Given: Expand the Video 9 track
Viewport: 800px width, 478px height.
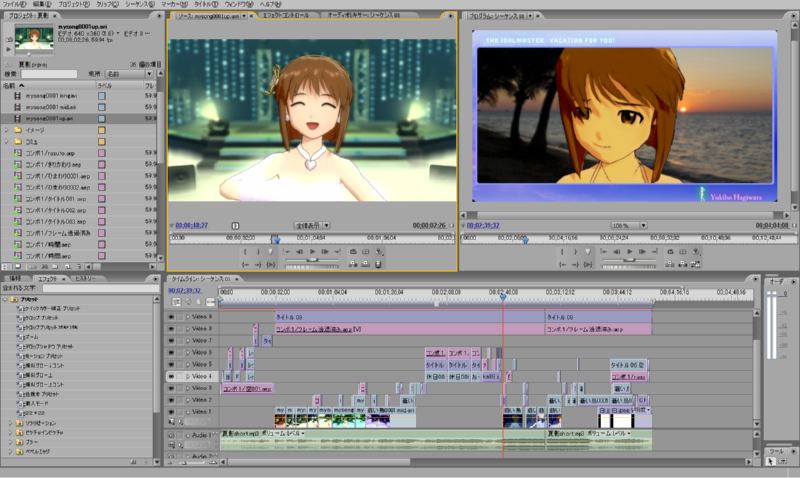Looking at the screenshot, I should (188, 317).
